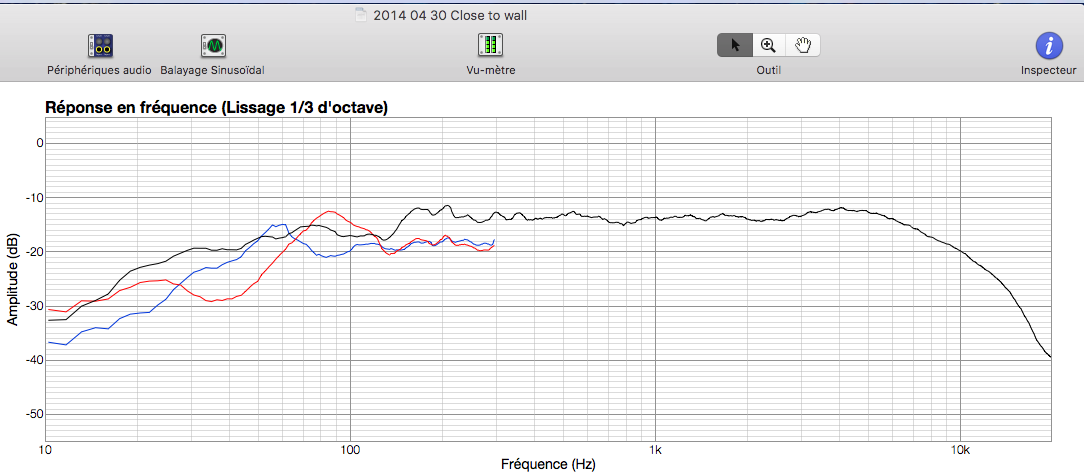
Task: Click the document icon in title bar
Action: (359, 15)
